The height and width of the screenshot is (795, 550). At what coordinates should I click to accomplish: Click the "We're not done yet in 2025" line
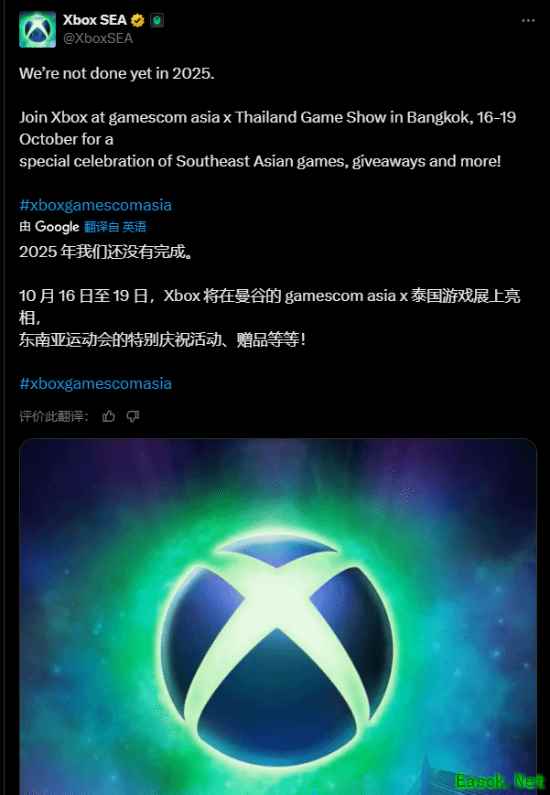117,74
